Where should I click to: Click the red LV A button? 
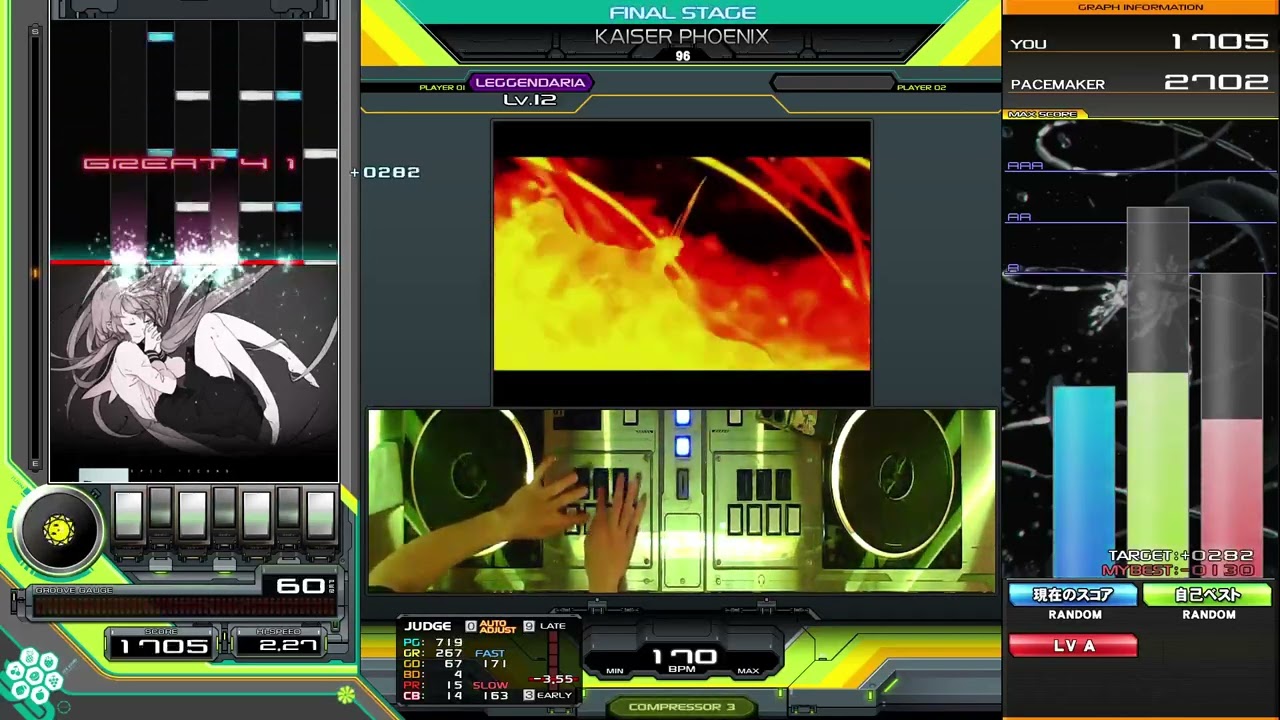[x=1073, y=646]
